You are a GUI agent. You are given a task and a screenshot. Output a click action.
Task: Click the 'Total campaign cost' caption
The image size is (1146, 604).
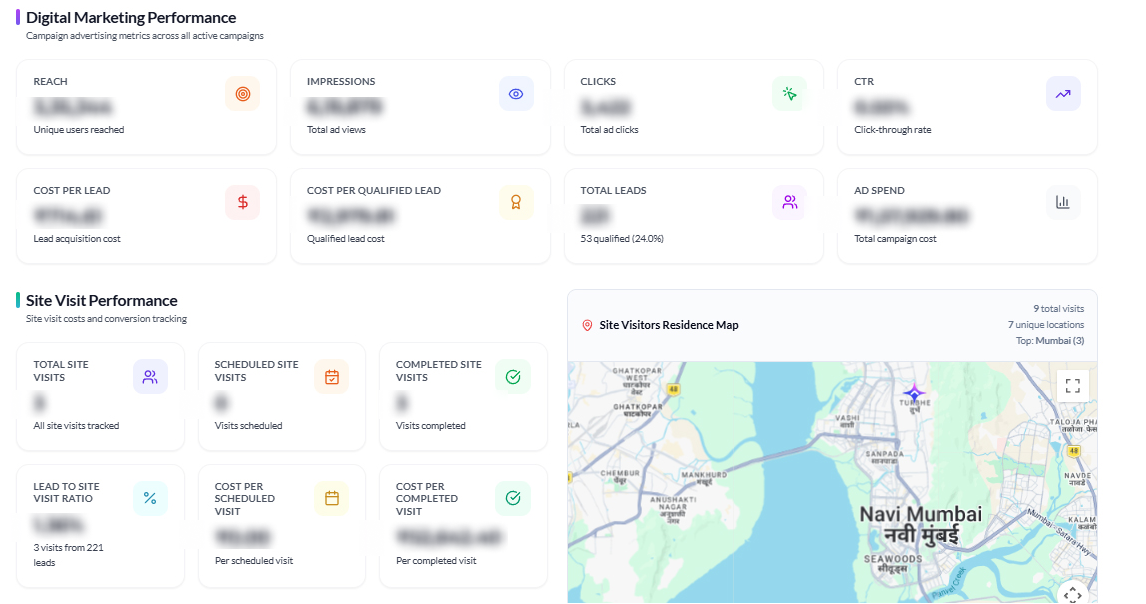tap(895, 238)
